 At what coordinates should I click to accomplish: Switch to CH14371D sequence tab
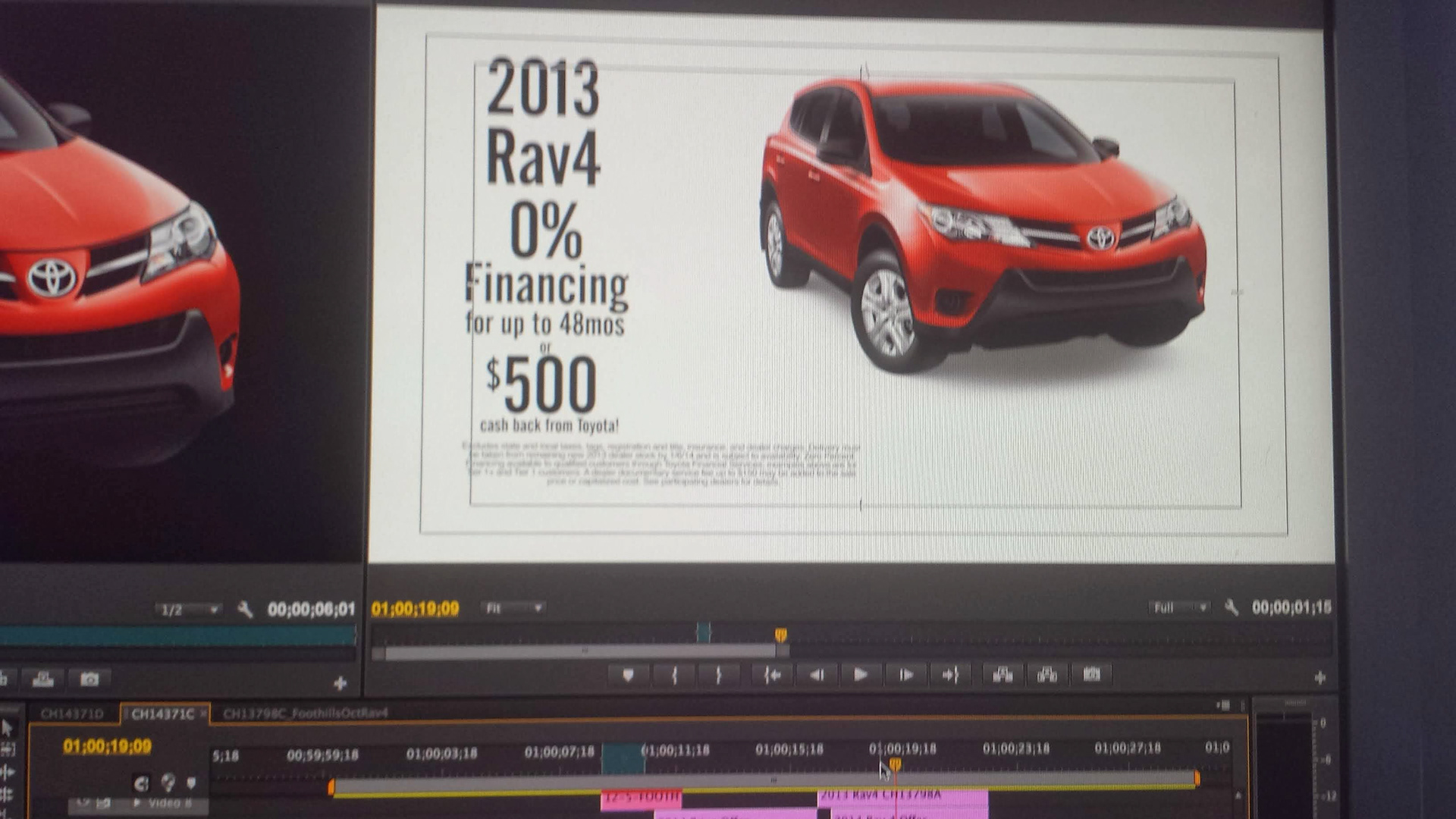click(71, 714)
